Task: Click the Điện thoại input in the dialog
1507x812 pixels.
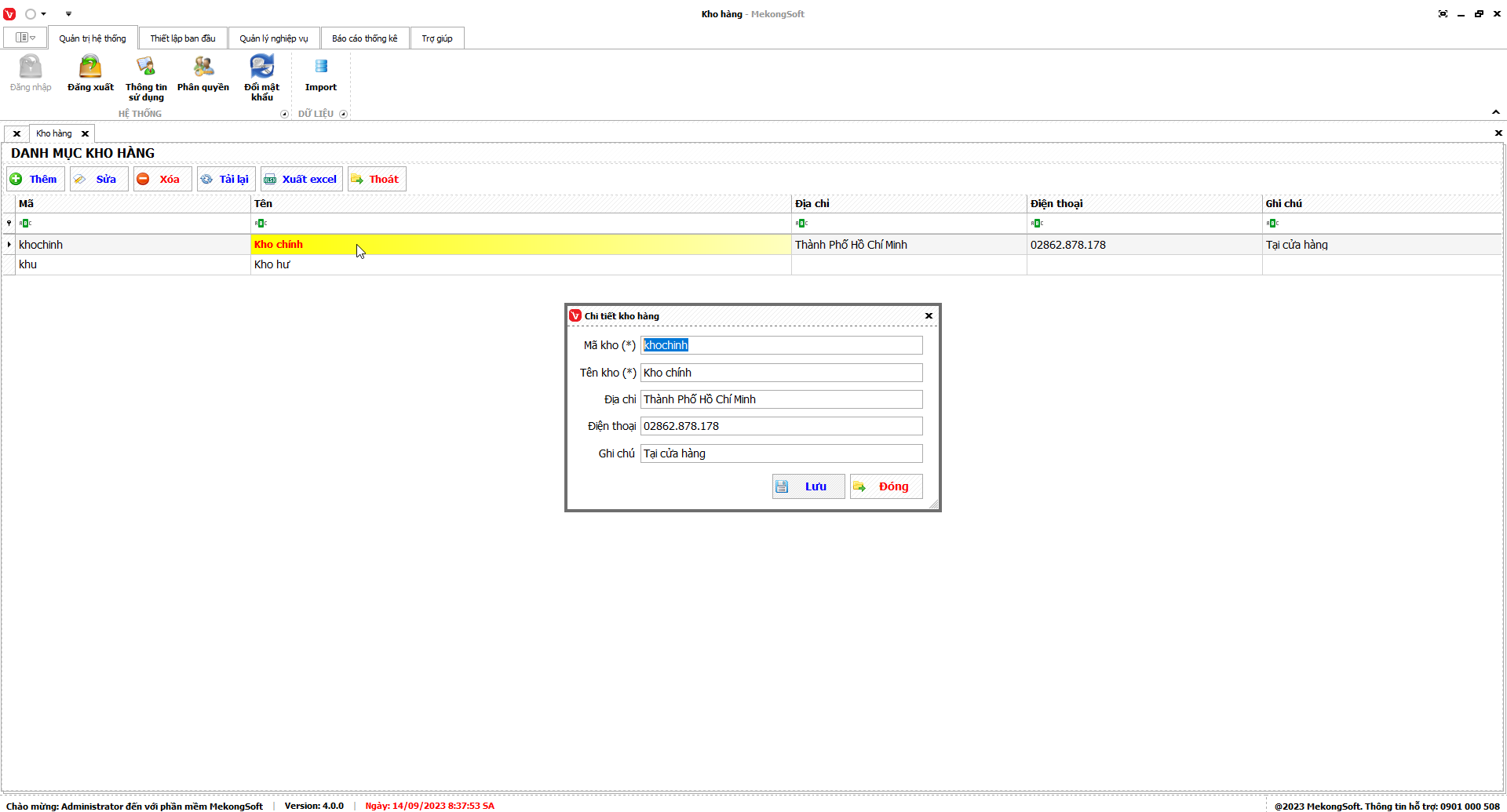Action: 782,426
